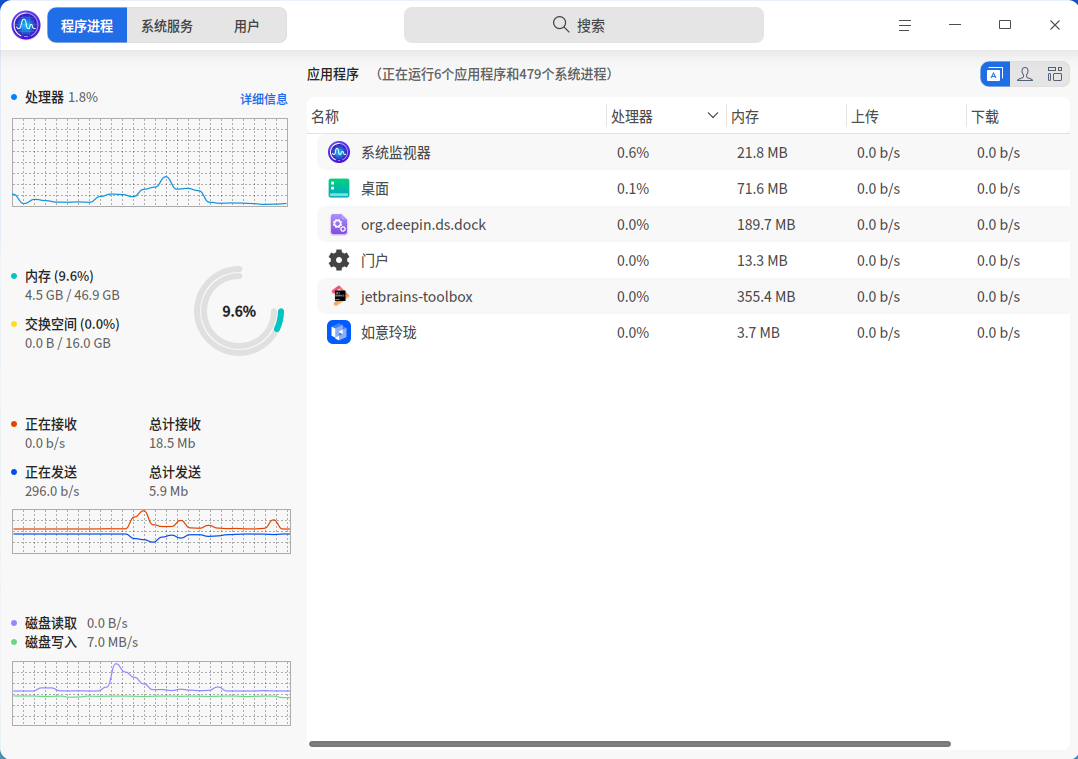
Task: Select the 桌面 process icon
Action: tap(338, 188)
